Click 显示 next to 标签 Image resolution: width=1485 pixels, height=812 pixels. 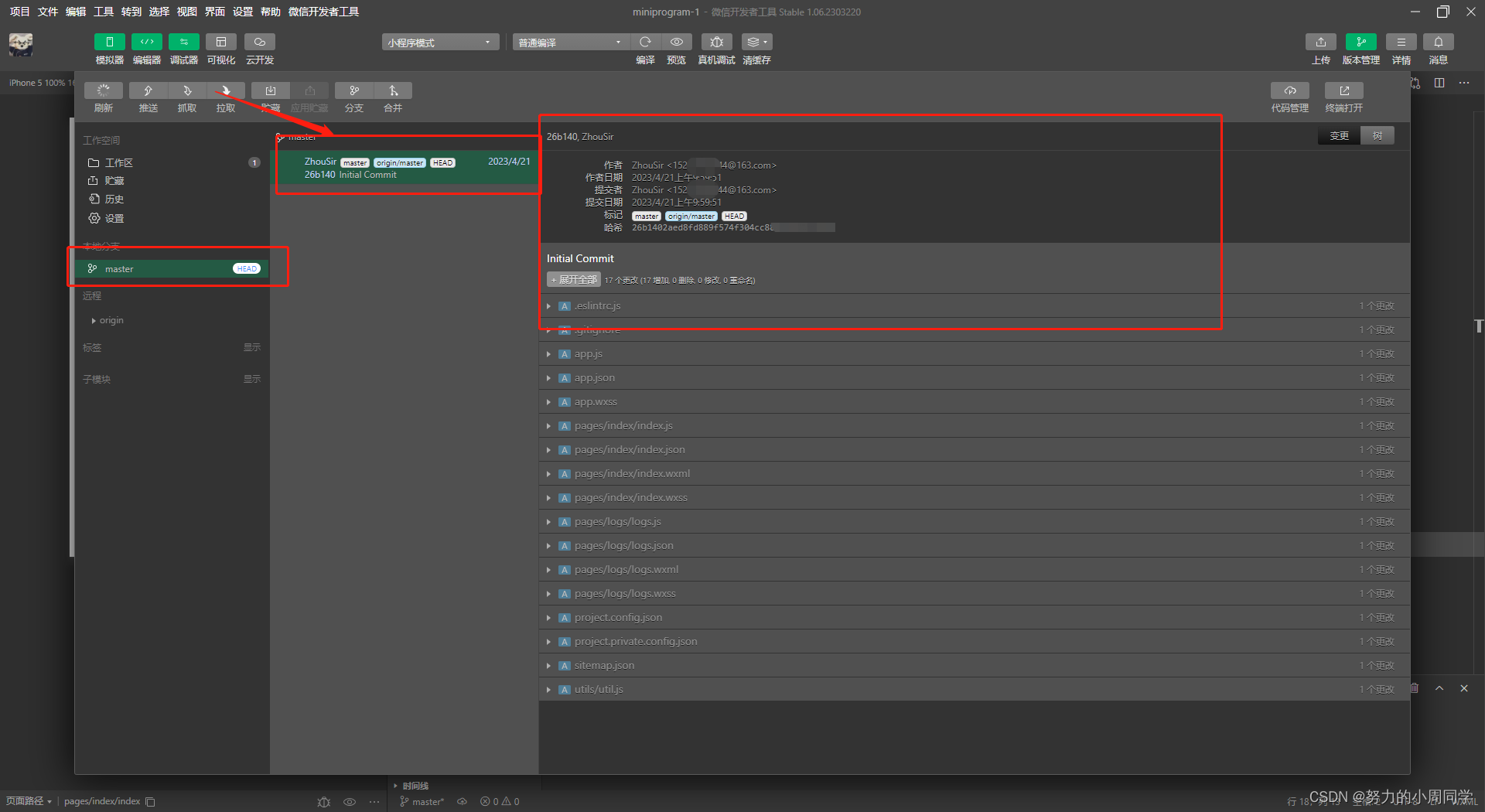[252, 347]
